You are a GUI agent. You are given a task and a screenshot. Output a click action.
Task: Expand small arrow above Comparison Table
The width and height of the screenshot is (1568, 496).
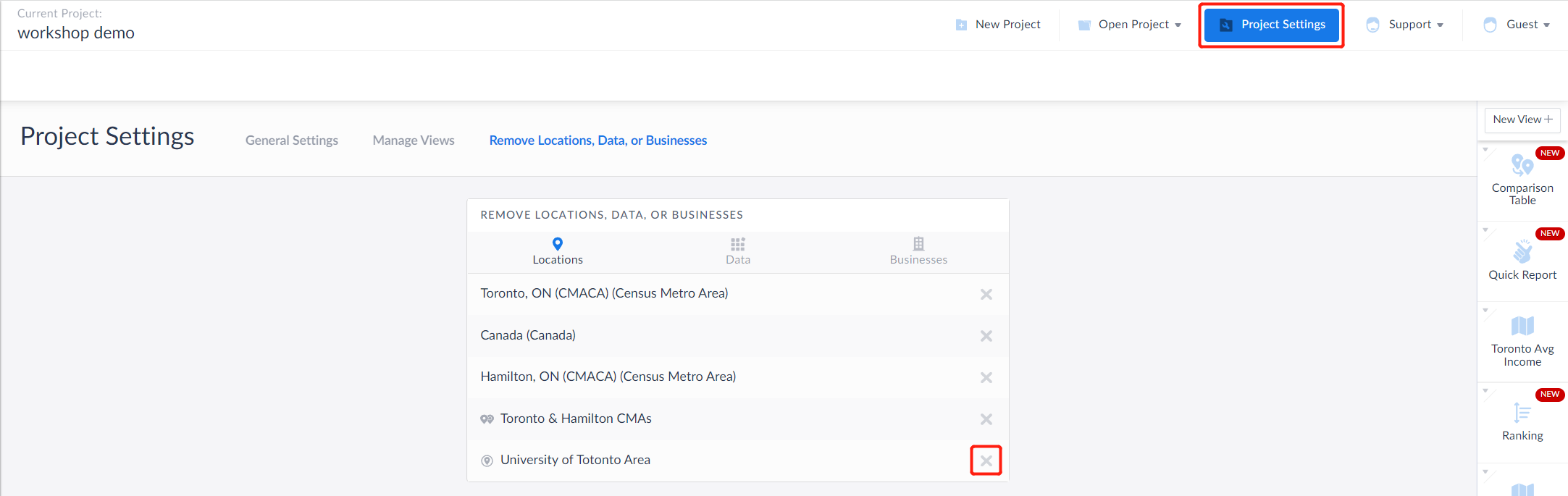[1485, 150]
